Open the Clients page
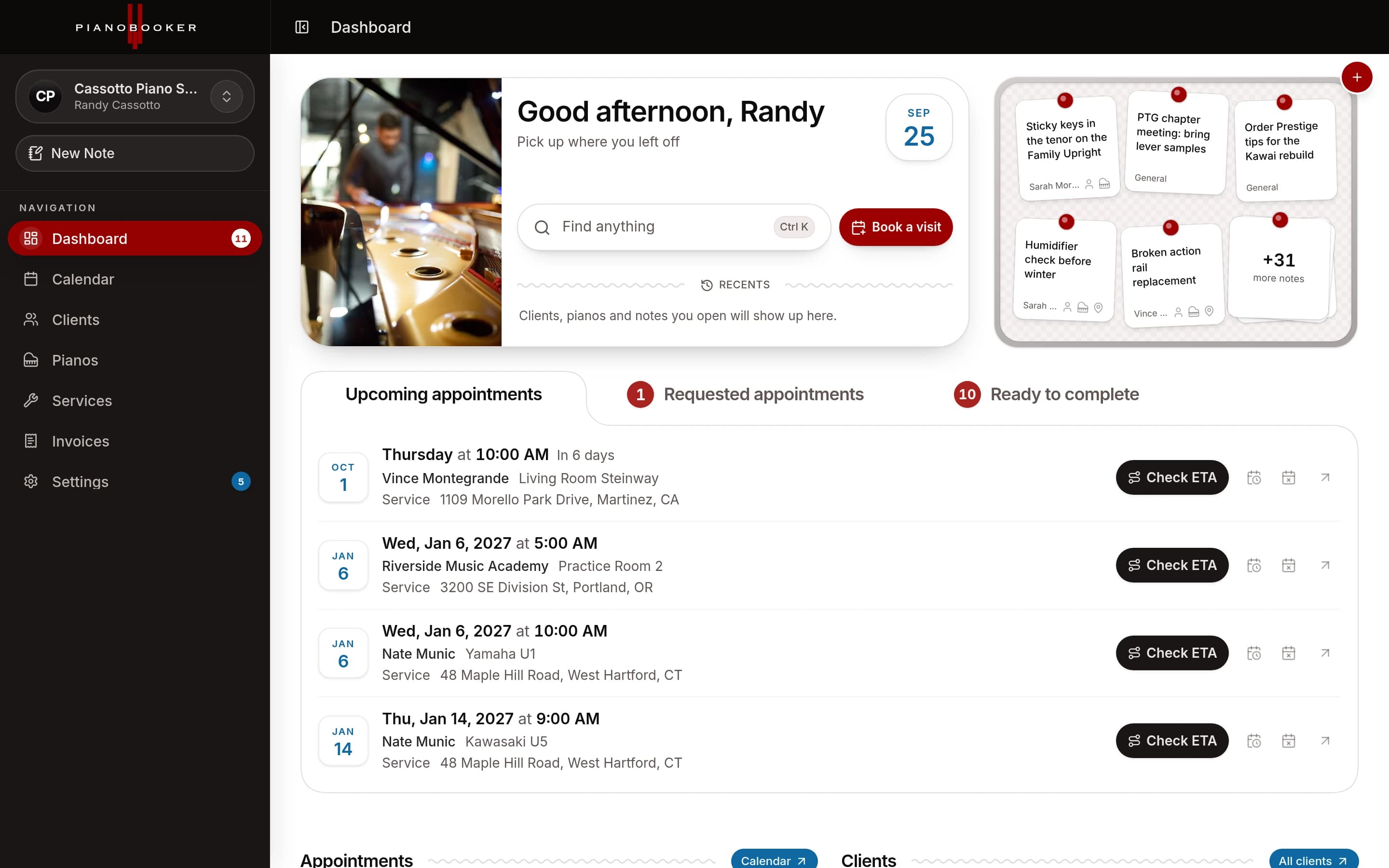The image size is (1389, 868). [x=135, y=320]
